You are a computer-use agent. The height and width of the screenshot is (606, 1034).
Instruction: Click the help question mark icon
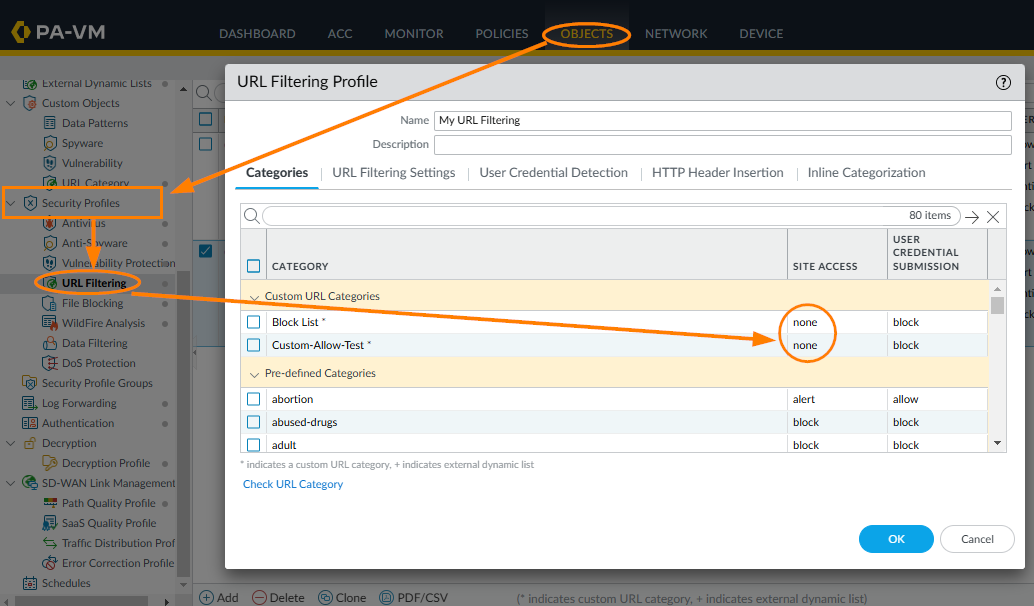pyautogui.click(x=1004, y=83)
